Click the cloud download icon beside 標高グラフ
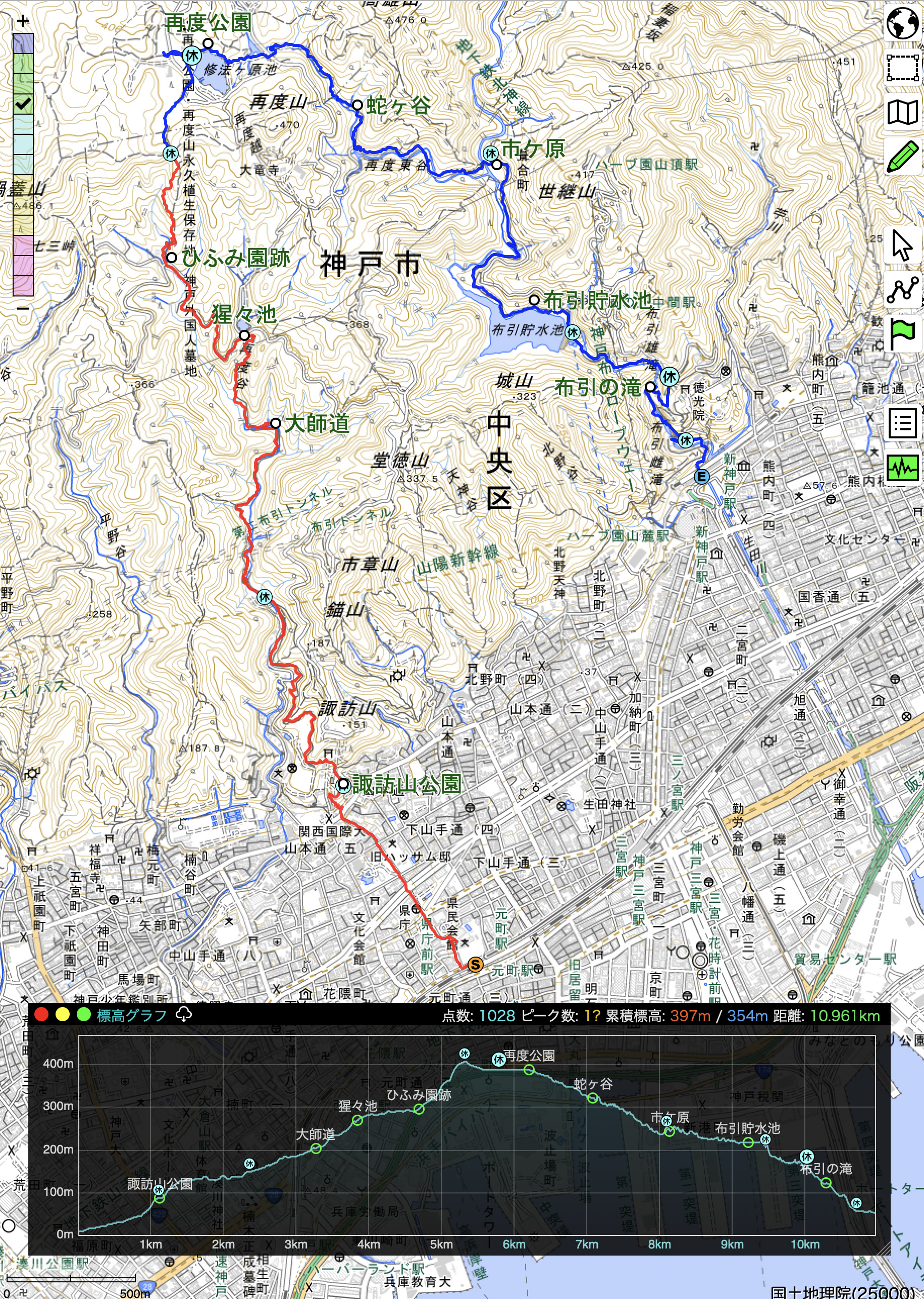Viewport: 924px width, 1299px height. [x=184, y=1014]
